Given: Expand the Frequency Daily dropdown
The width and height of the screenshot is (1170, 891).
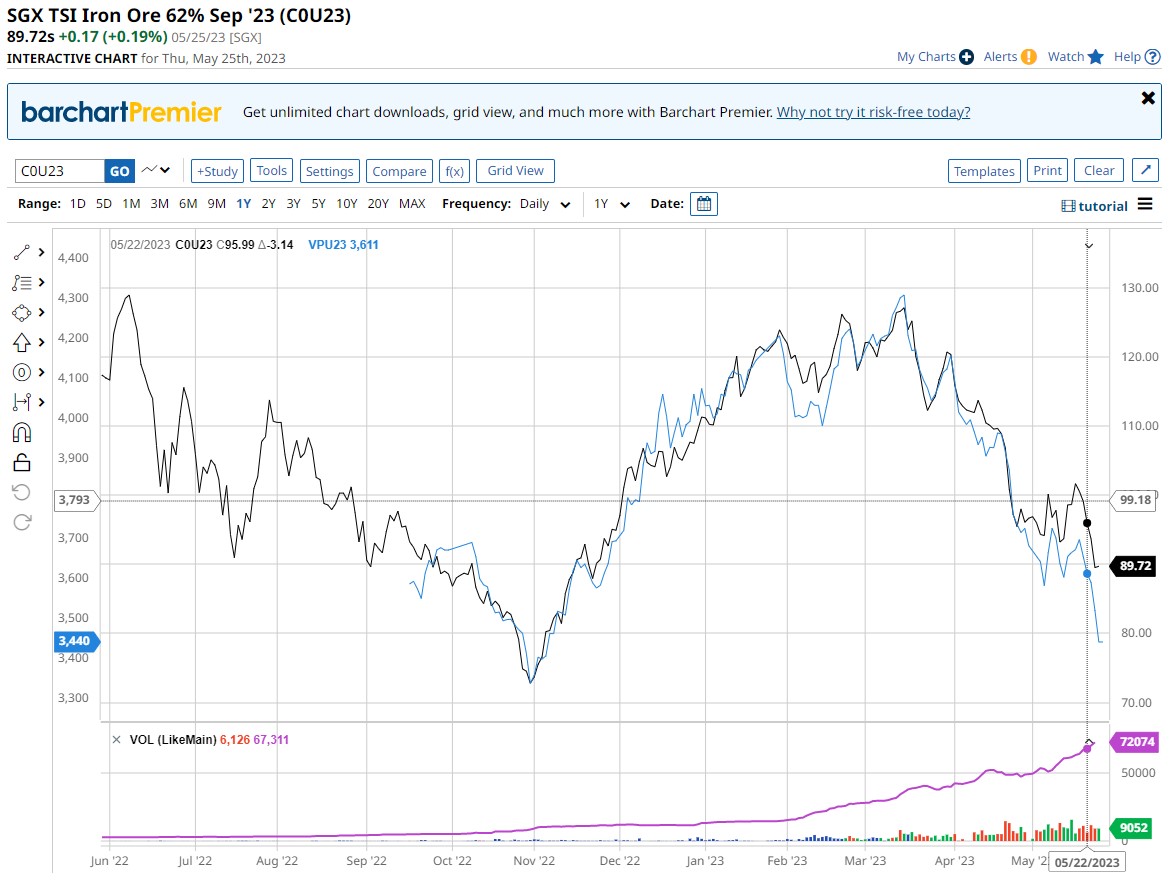Looking at the screenshot, I should 546,204.
